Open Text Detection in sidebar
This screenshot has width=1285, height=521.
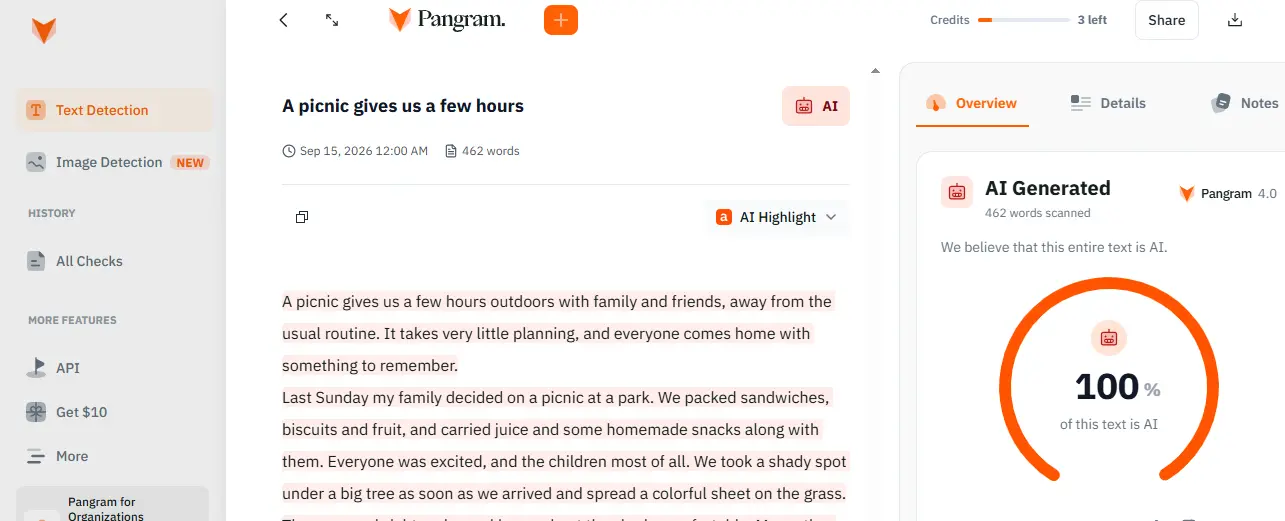pos(114,110)
